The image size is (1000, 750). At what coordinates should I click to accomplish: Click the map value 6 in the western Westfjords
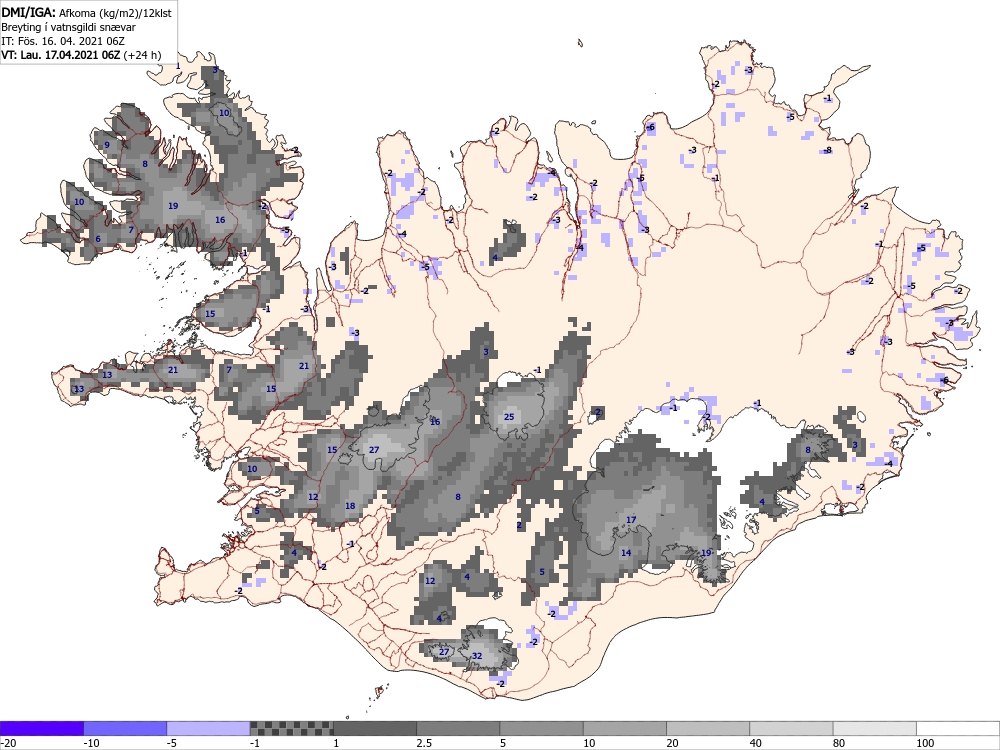[x=98, y=239]
